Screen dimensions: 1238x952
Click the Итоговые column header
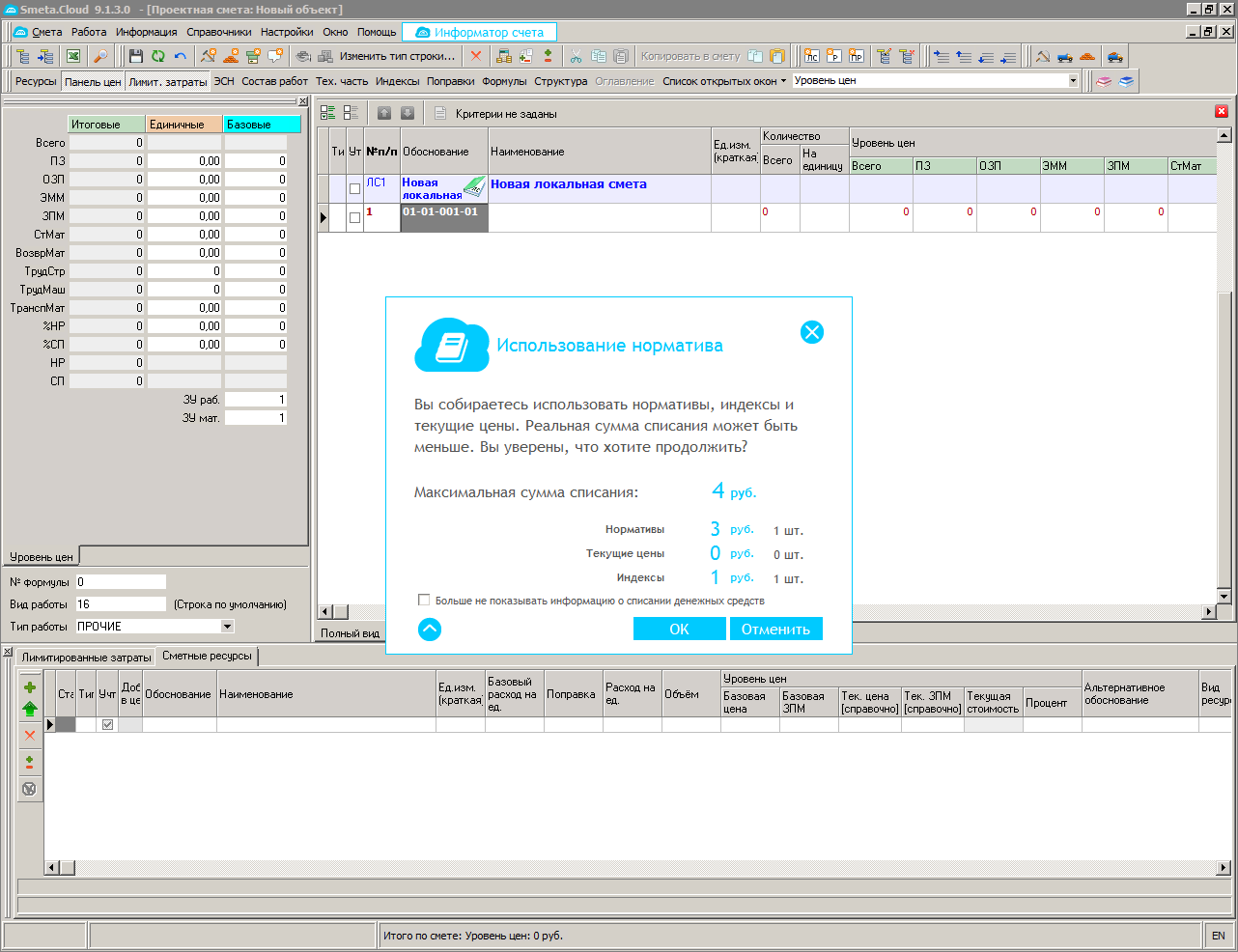[x=106, y=124]
